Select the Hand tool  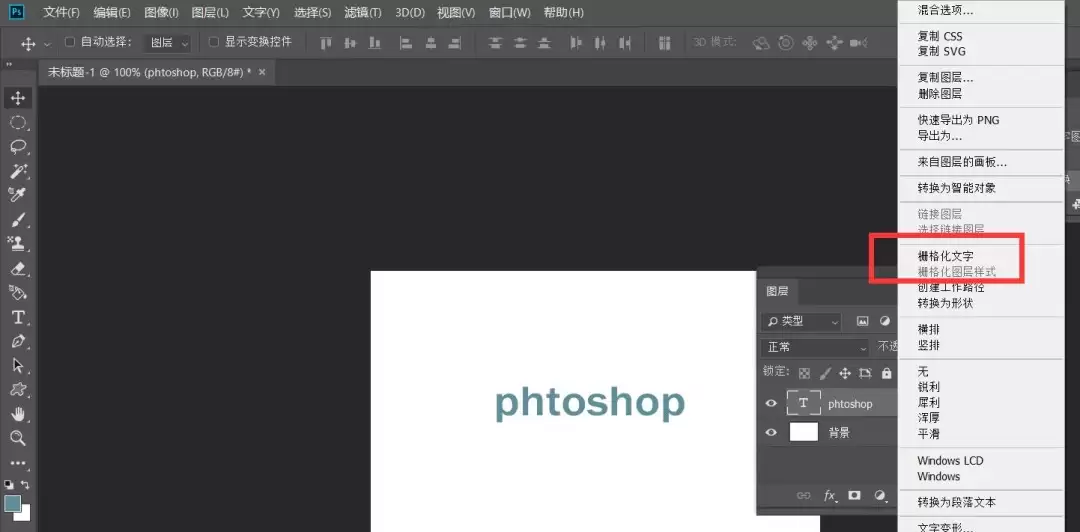tap(18, 414)
